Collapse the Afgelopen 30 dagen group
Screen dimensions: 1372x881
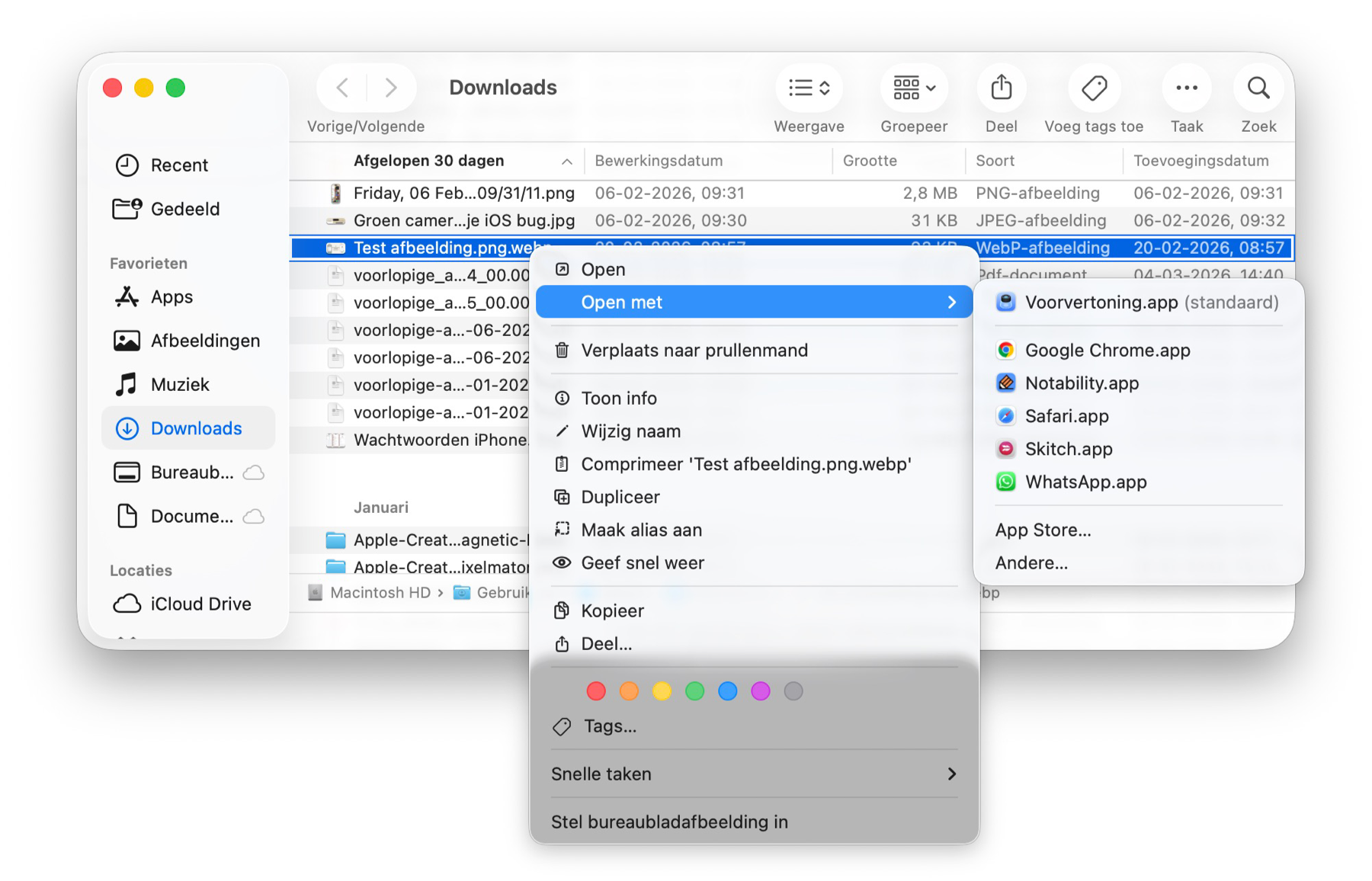(566, 161)
